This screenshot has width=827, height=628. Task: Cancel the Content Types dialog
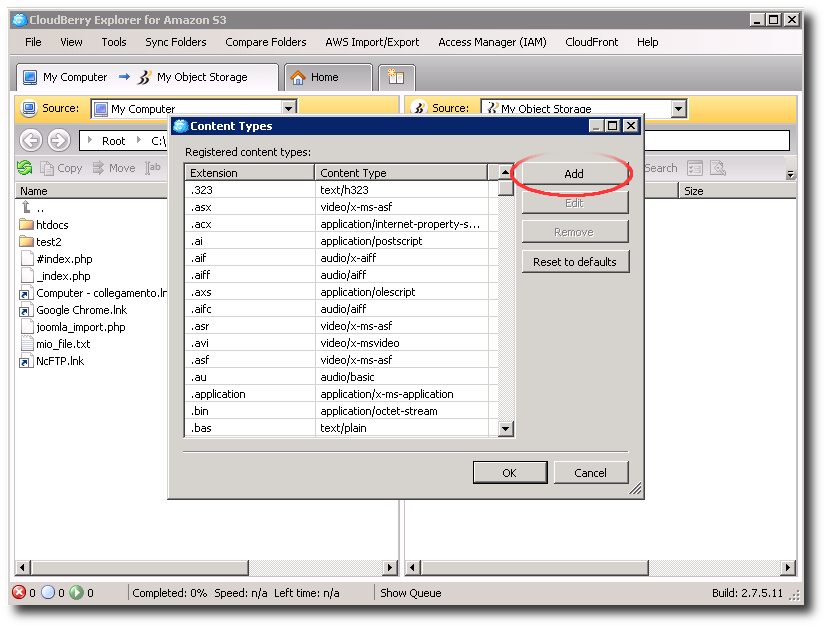click(x=591, y=472)
